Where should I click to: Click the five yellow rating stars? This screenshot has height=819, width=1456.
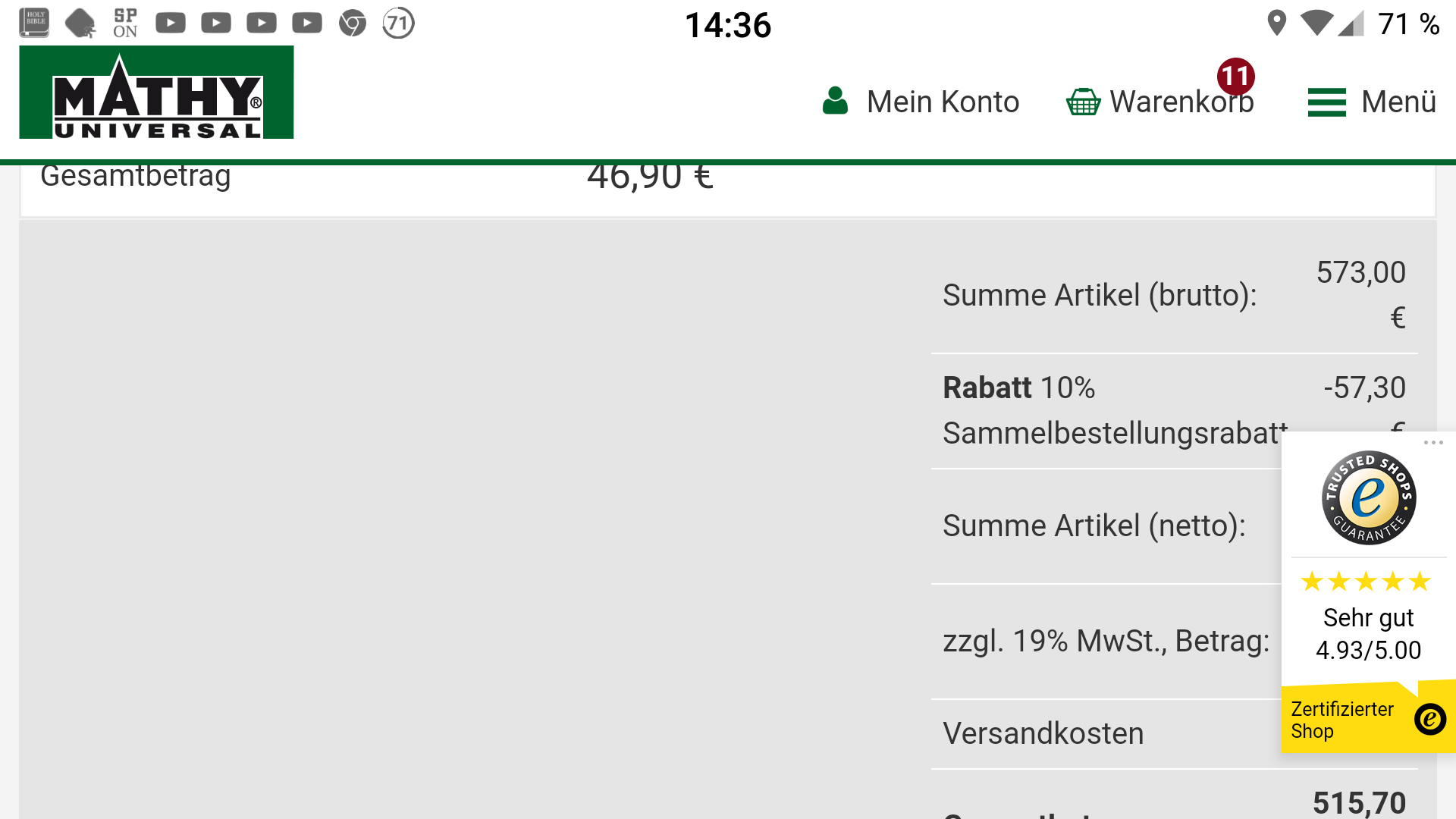click(1366, 582)
